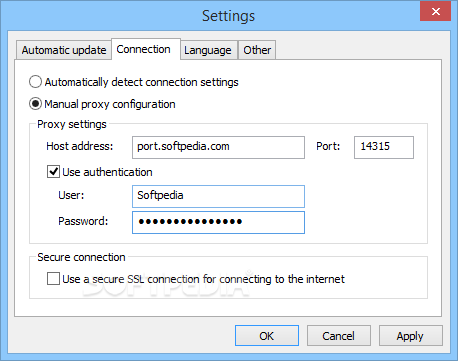Enable the secure SSL connection checkbox
Viewport: 458px width, 361px height.
(53, 279)
